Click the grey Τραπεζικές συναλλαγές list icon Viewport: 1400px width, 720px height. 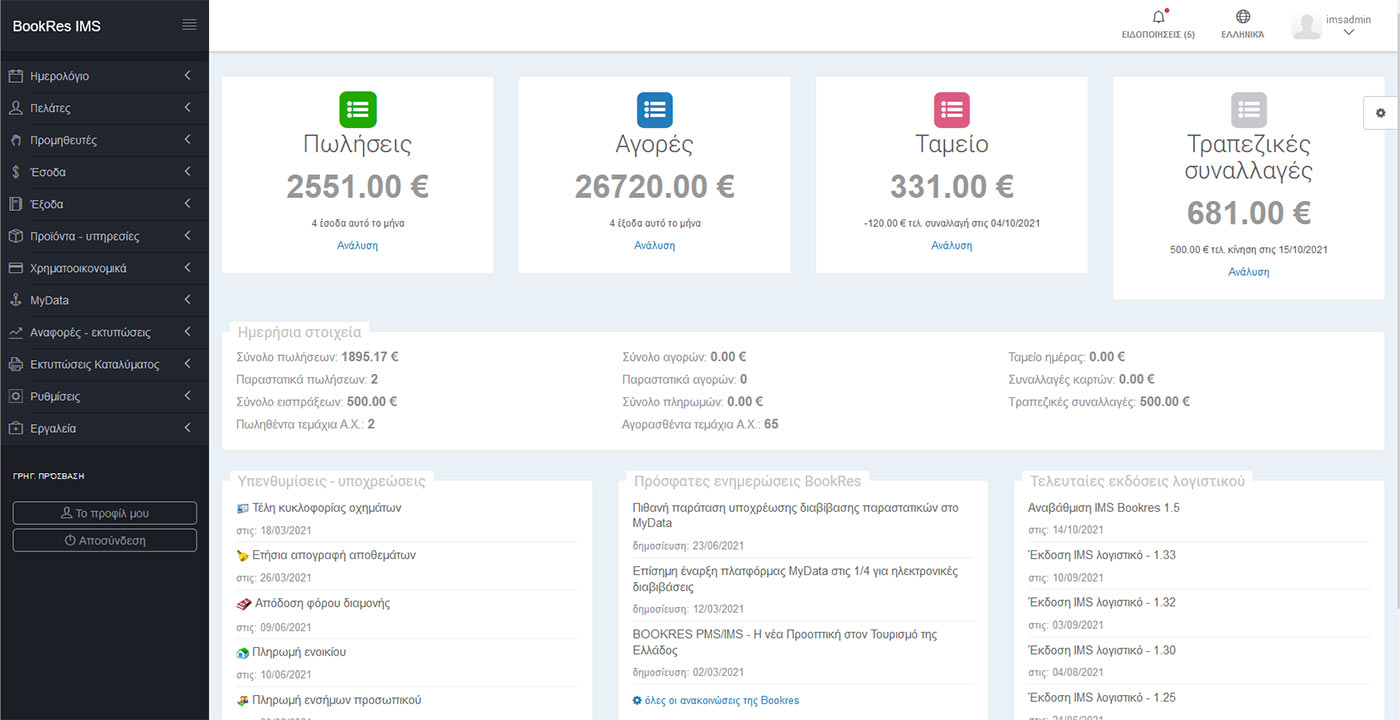[1249, 109]
